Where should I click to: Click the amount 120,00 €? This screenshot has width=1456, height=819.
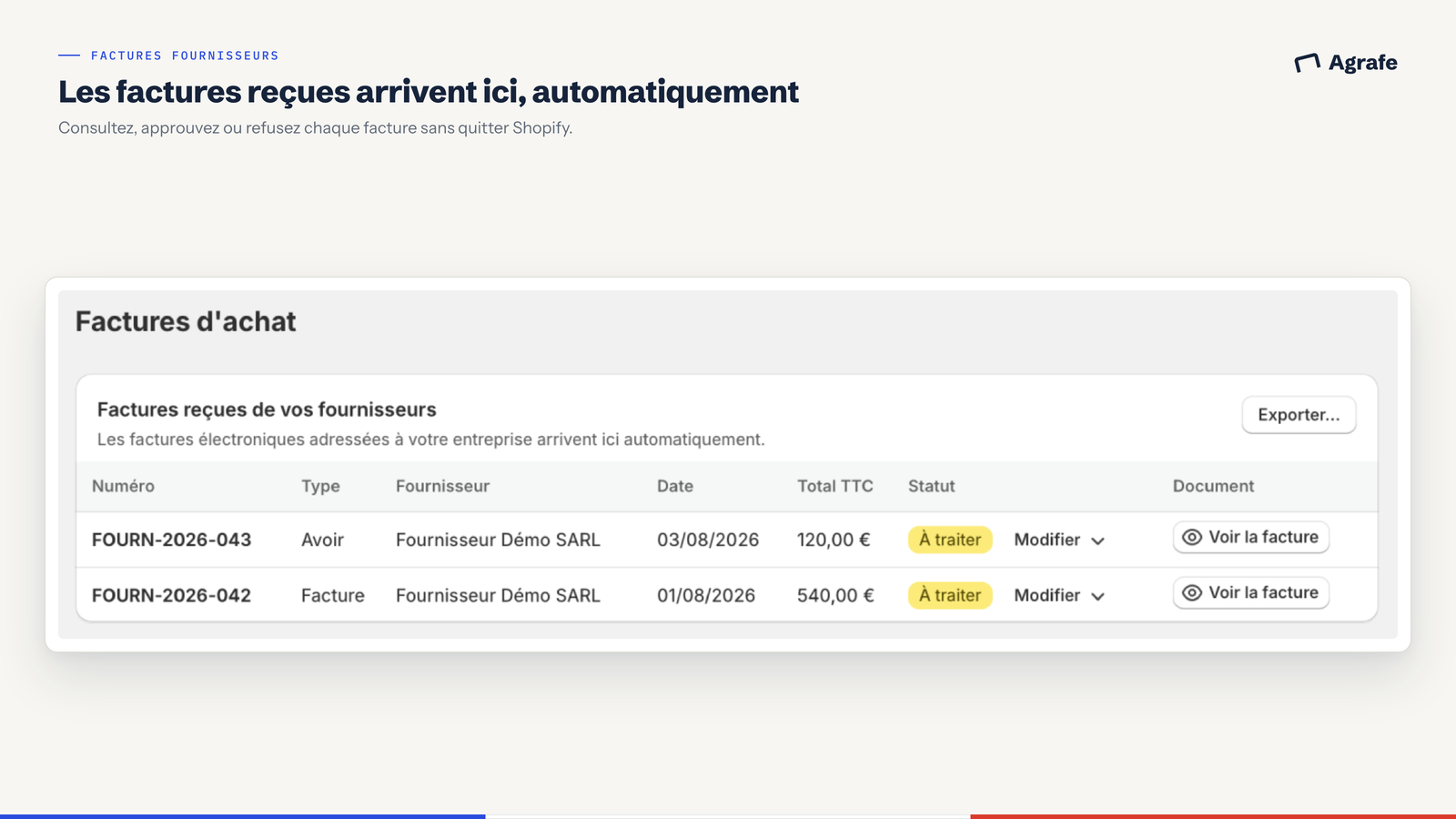coord(834,540)
